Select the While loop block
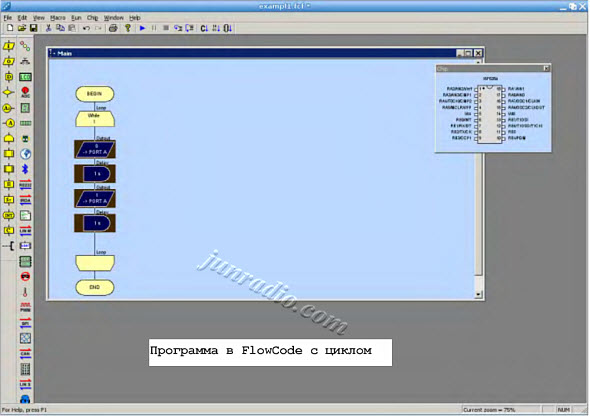The height and width of the screenshot is (416, 590). coord(95,119)
